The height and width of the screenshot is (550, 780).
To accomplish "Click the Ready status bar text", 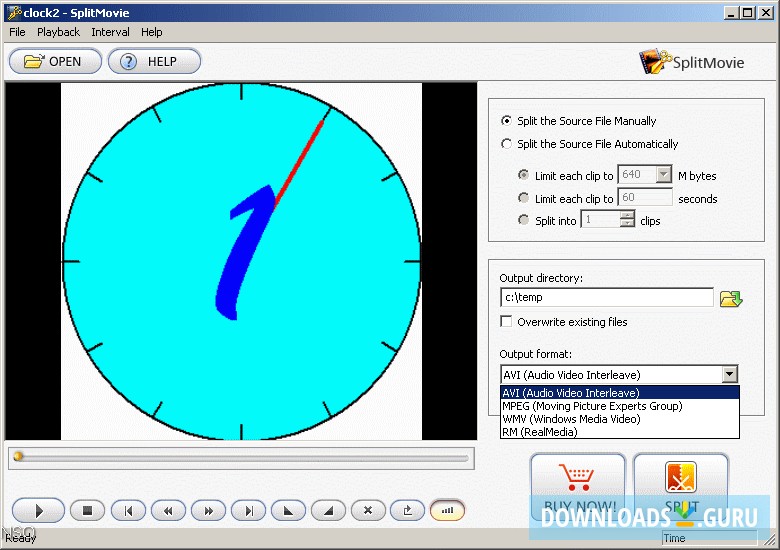I will (20, 538).
